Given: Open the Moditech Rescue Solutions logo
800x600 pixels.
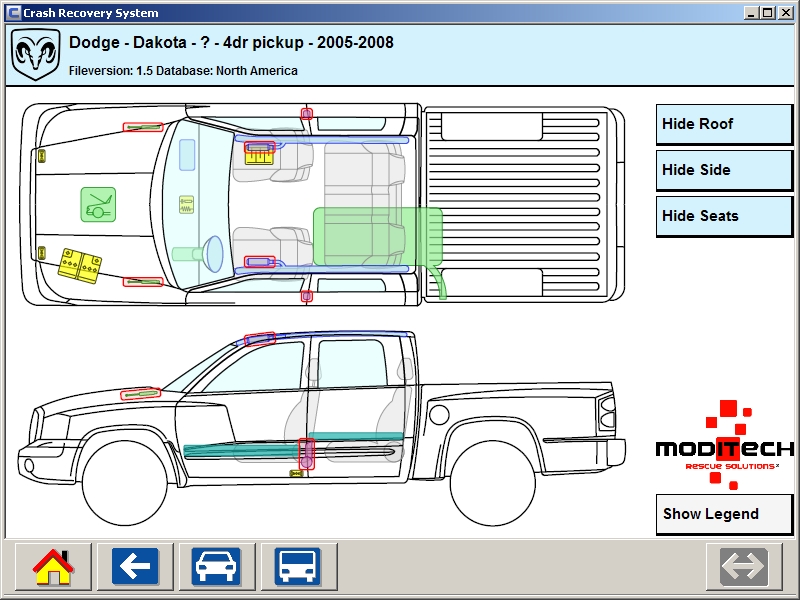Looking at the screenshot, I should tap(724, 447).
